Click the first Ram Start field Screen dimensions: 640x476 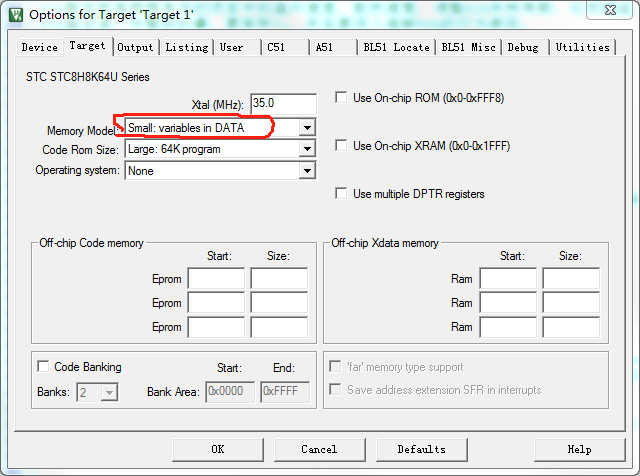click(508, 279)
